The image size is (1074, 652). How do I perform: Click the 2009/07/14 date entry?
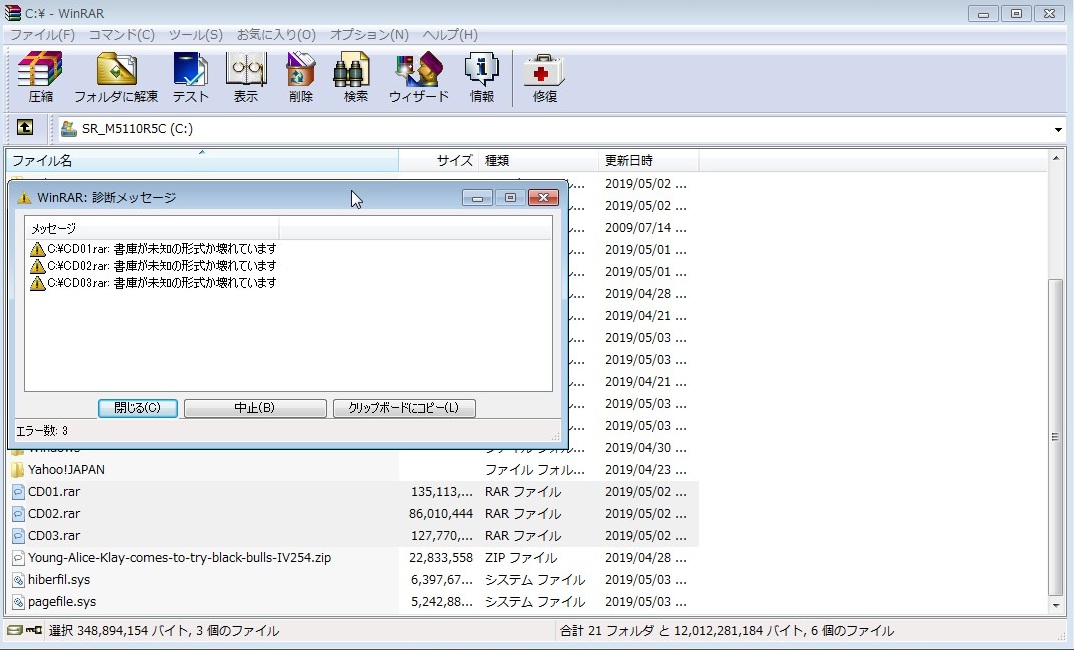[x=645, y=227]
